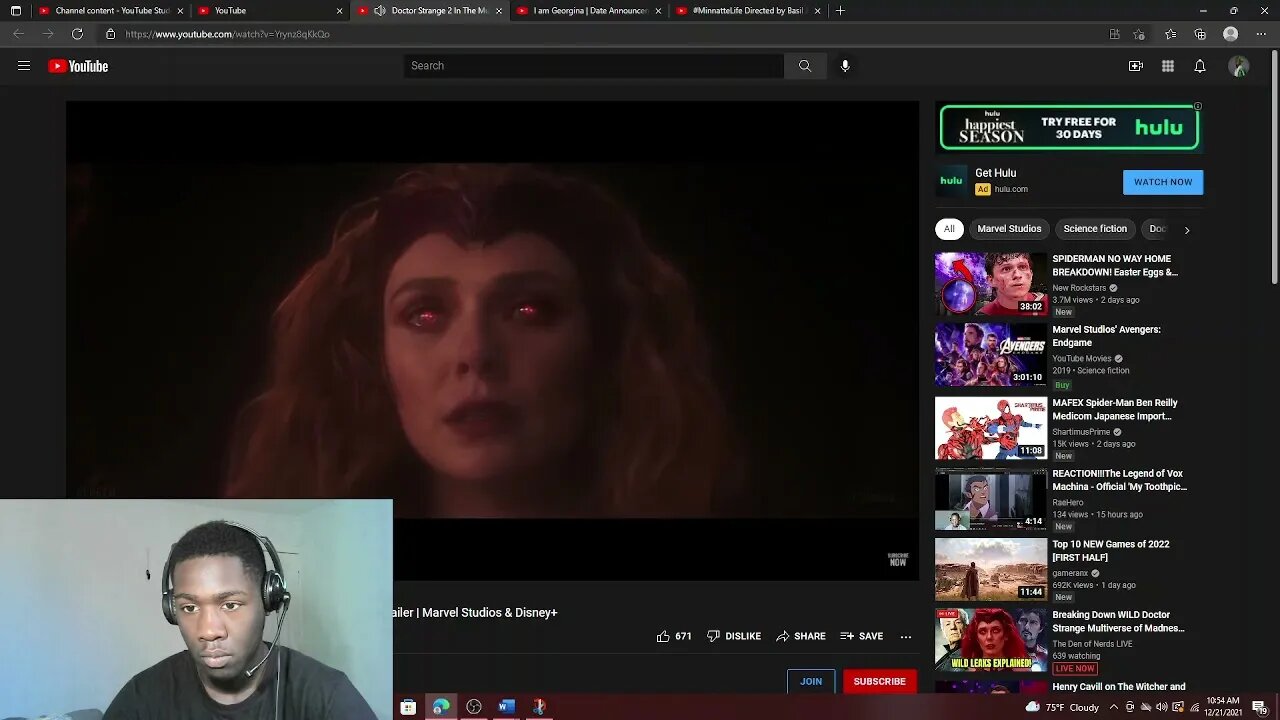Show hidden system tray icons
1280x720 pixels.
coord(1113,707)
